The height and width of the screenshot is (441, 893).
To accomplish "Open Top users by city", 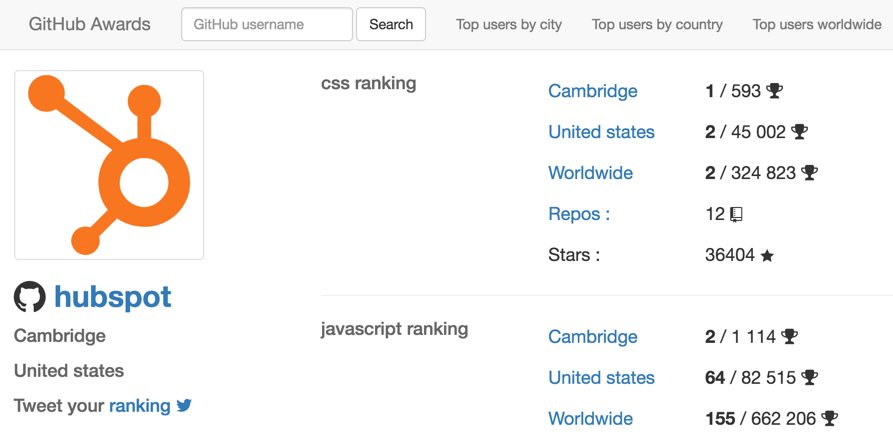I will 509,24.
